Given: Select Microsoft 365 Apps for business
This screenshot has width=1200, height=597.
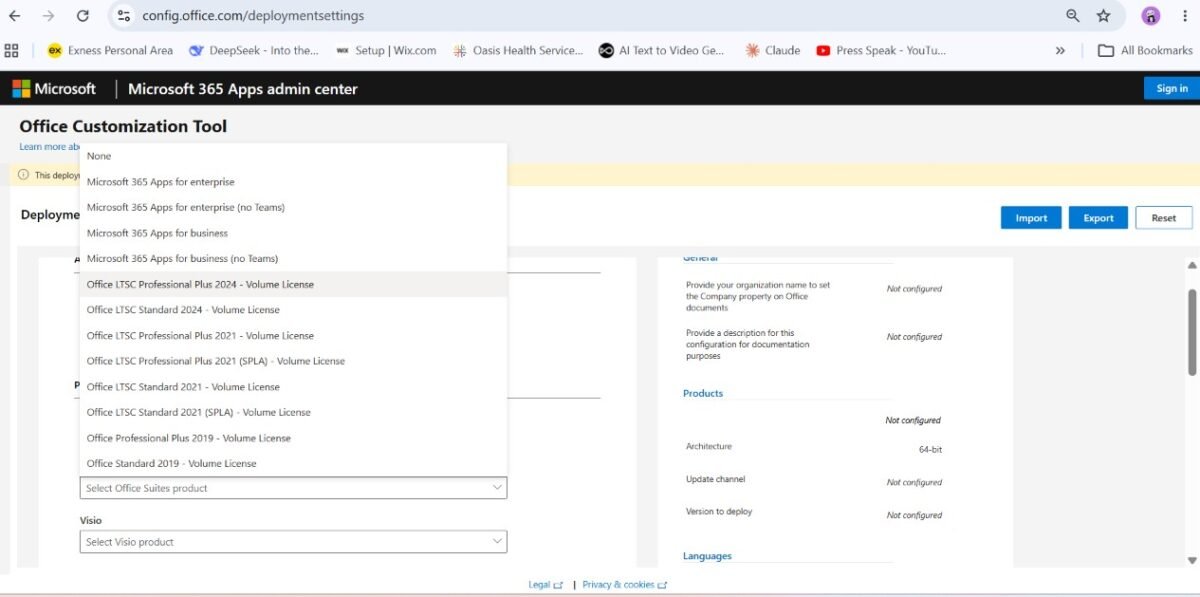Looking at the screenshot, I should click(293, 233).
